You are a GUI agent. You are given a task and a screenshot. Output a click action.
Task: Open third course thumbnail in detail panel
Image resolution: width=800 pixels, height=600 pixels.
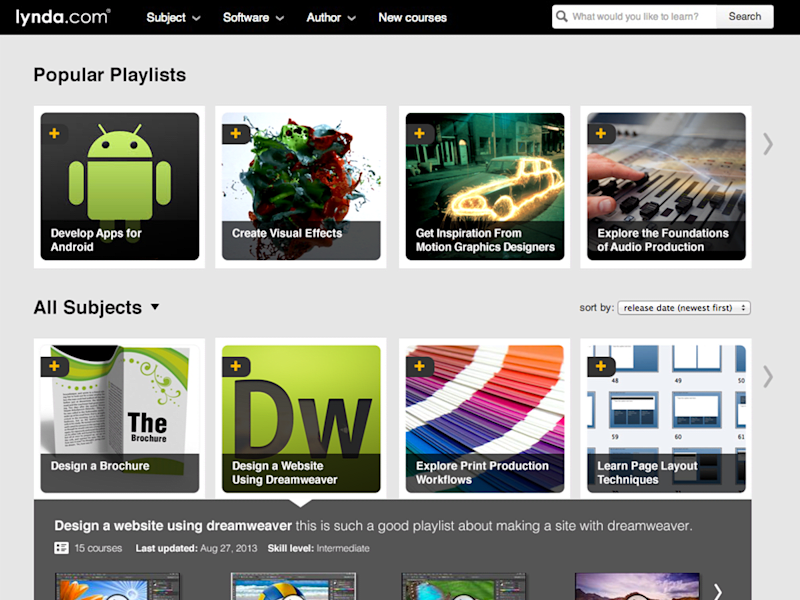coord(463,586)
